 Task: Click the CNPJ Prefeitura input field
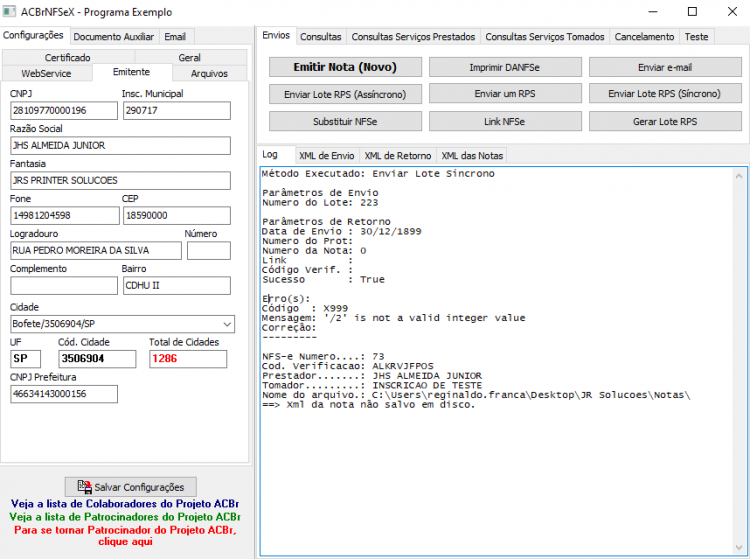[64, 394]
